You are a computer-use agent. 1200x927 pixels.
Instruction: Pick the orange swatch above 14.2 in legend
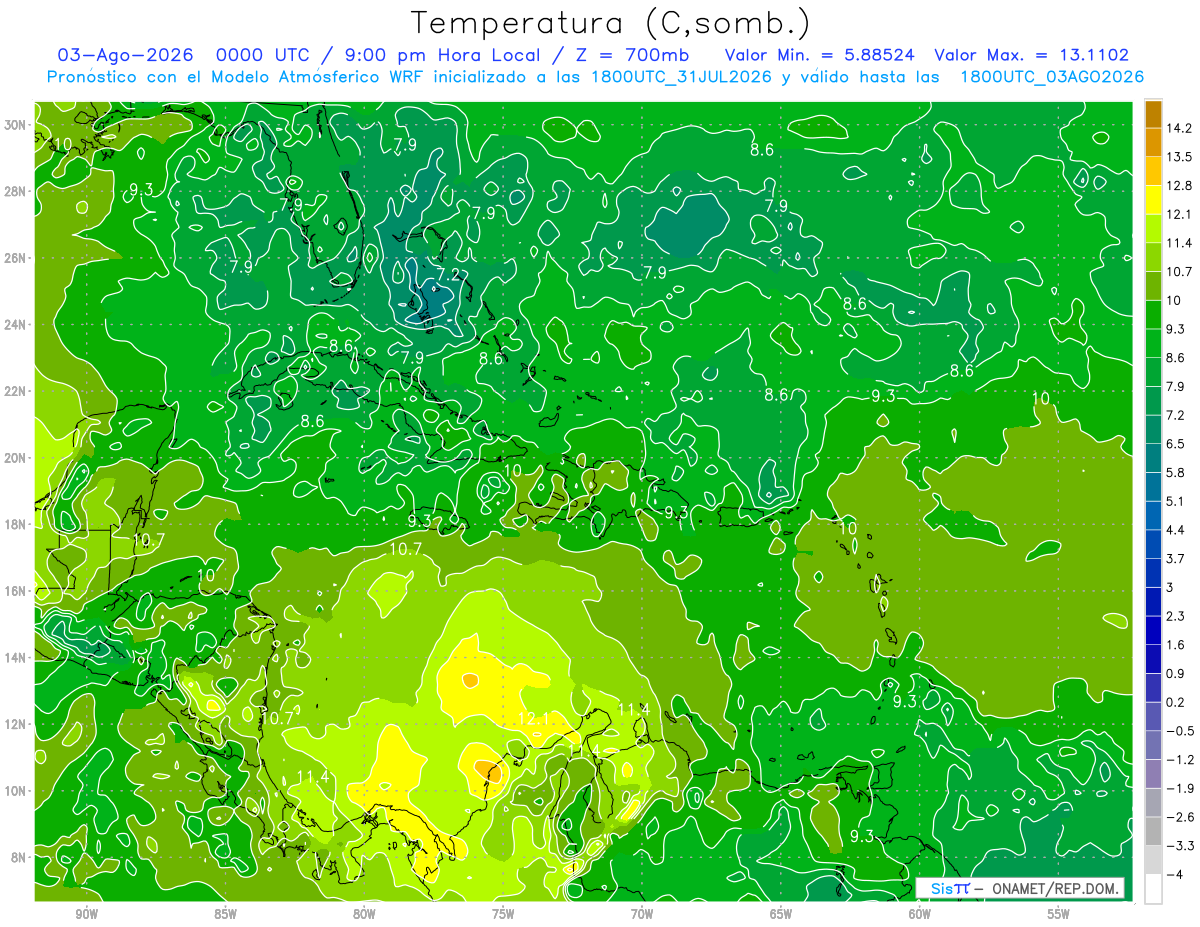(x=1153, y=114)
